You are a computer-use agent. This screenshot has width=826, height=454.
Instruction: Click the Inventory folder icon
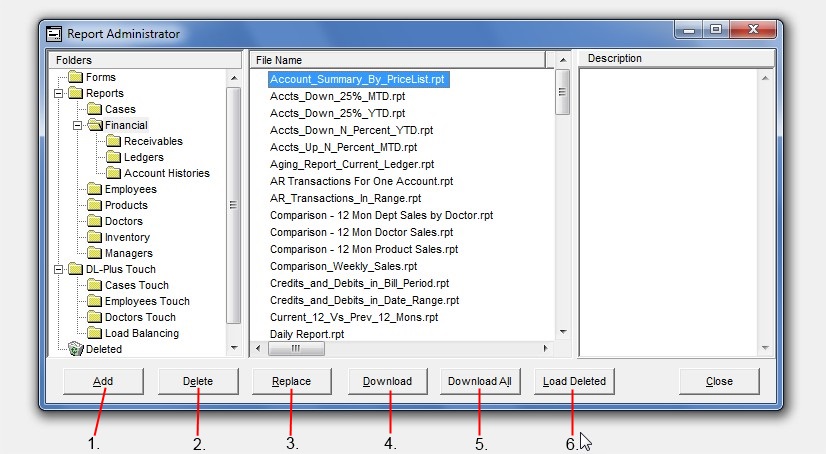[94, 237]
